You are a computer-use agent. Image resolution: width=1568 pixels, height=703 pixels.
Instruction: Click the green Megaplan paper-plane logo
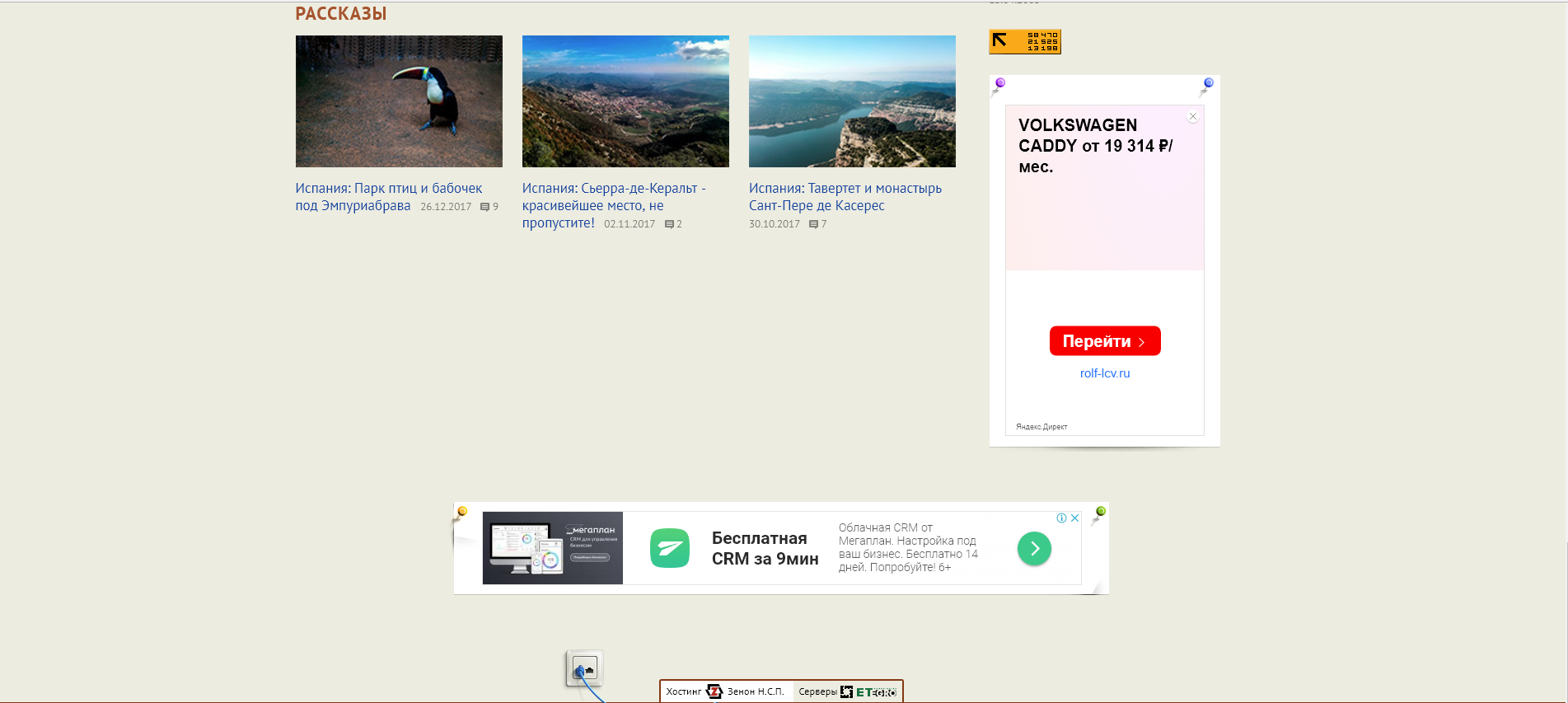(x=669, y=549)
